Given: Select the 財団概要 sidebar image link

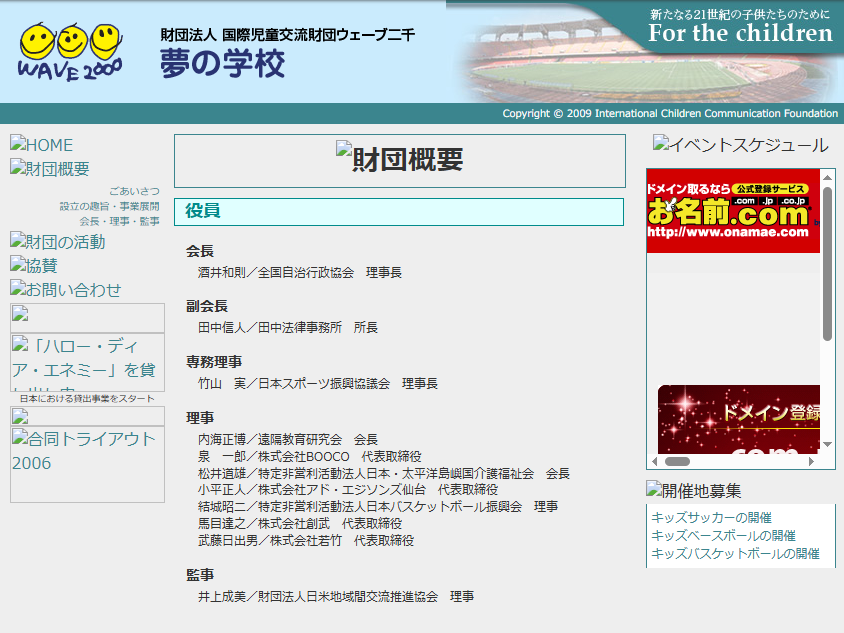Looking at the screenshot, I should tap(50, 169).
